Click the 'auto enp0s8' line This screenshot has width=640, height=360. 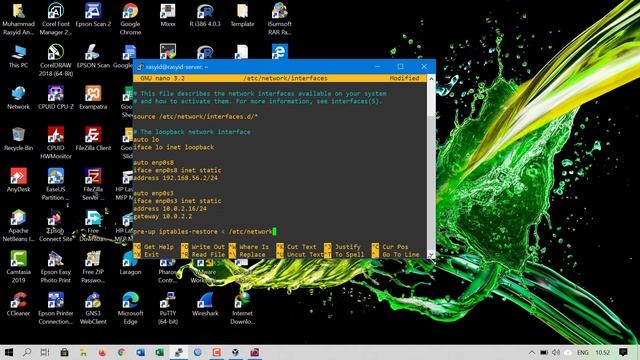pos(153,162)
